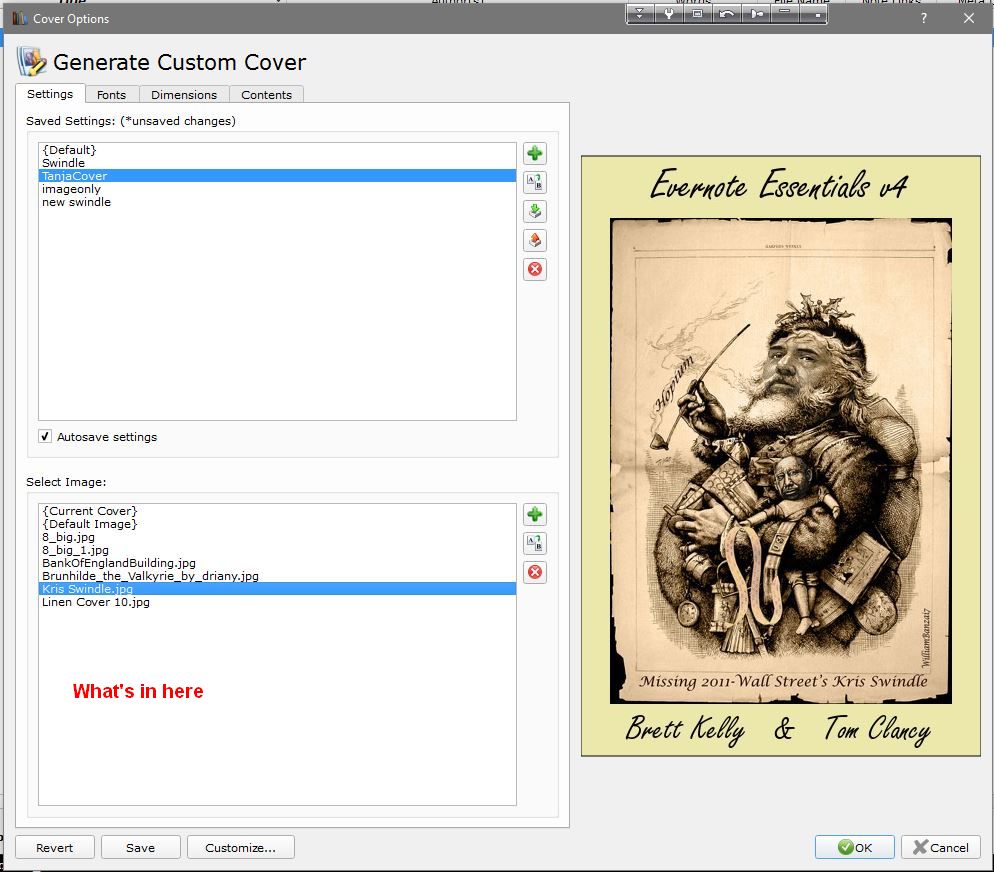
Task: Select the imageonly saved setting
Action: [277, 189]
